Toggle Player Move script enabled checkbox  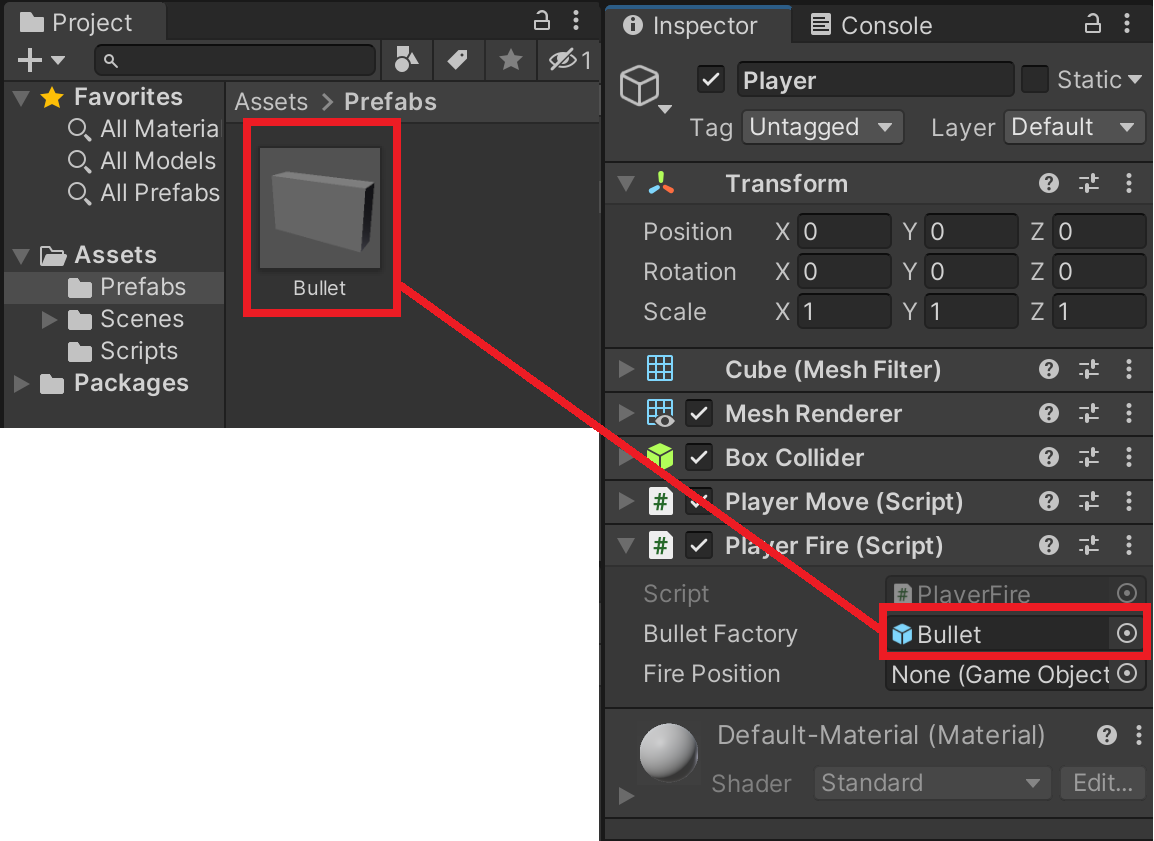coord(699,502)
